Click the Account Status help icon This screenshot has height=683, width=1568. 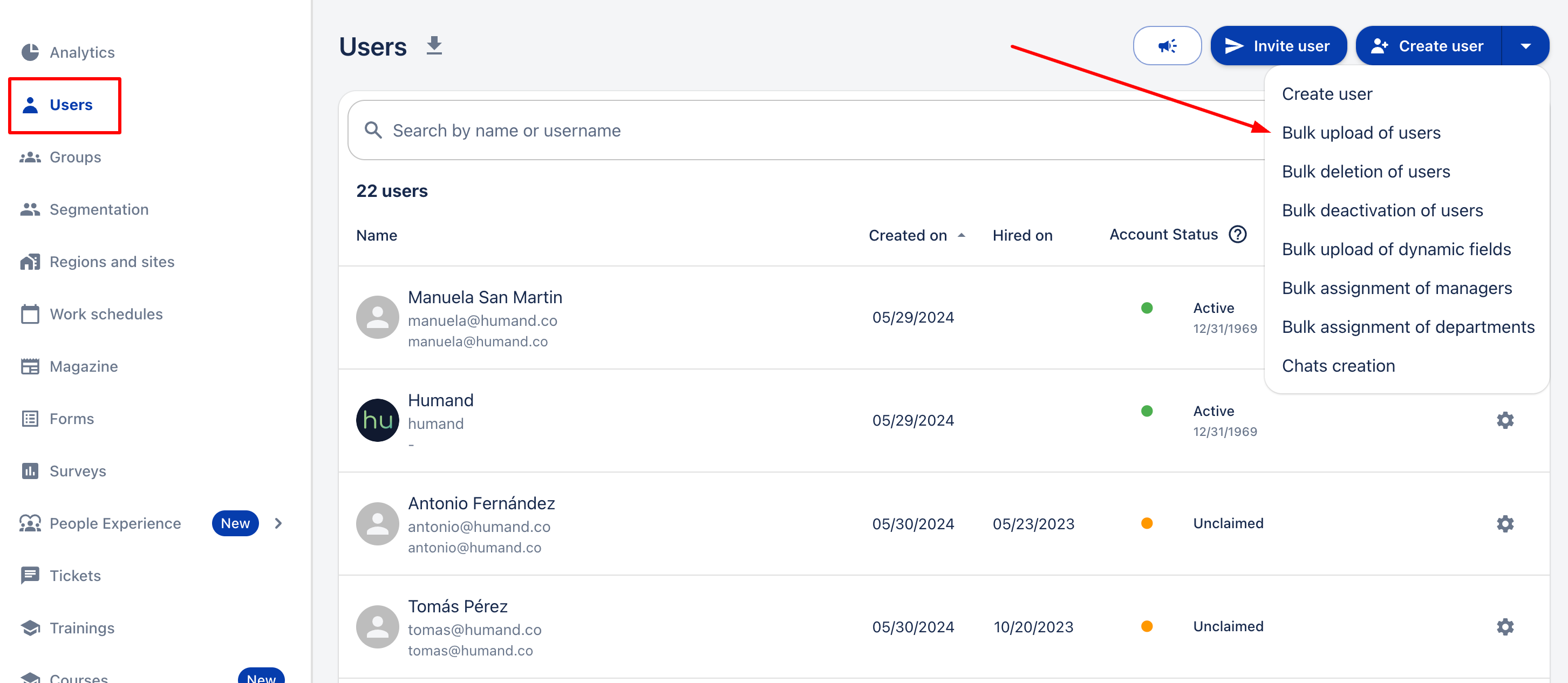[x=1237, y=235]
